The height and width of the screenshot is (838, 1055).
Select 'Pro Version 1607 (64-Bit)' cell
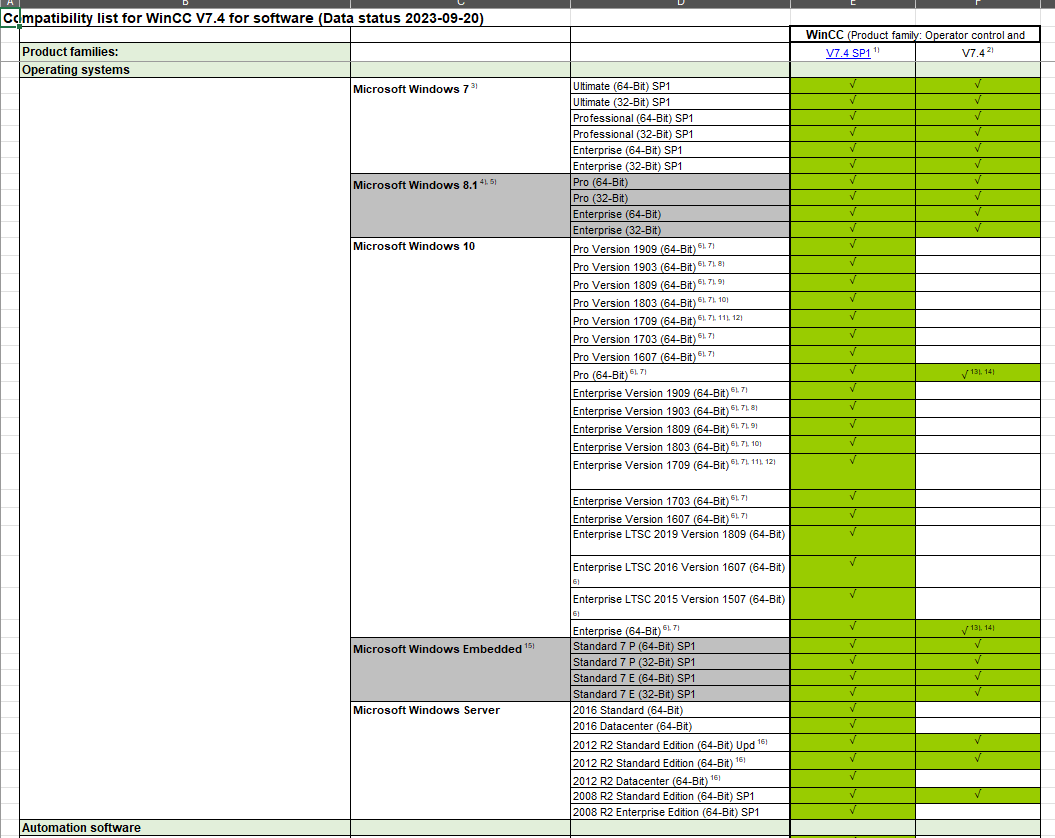(680, 355)
